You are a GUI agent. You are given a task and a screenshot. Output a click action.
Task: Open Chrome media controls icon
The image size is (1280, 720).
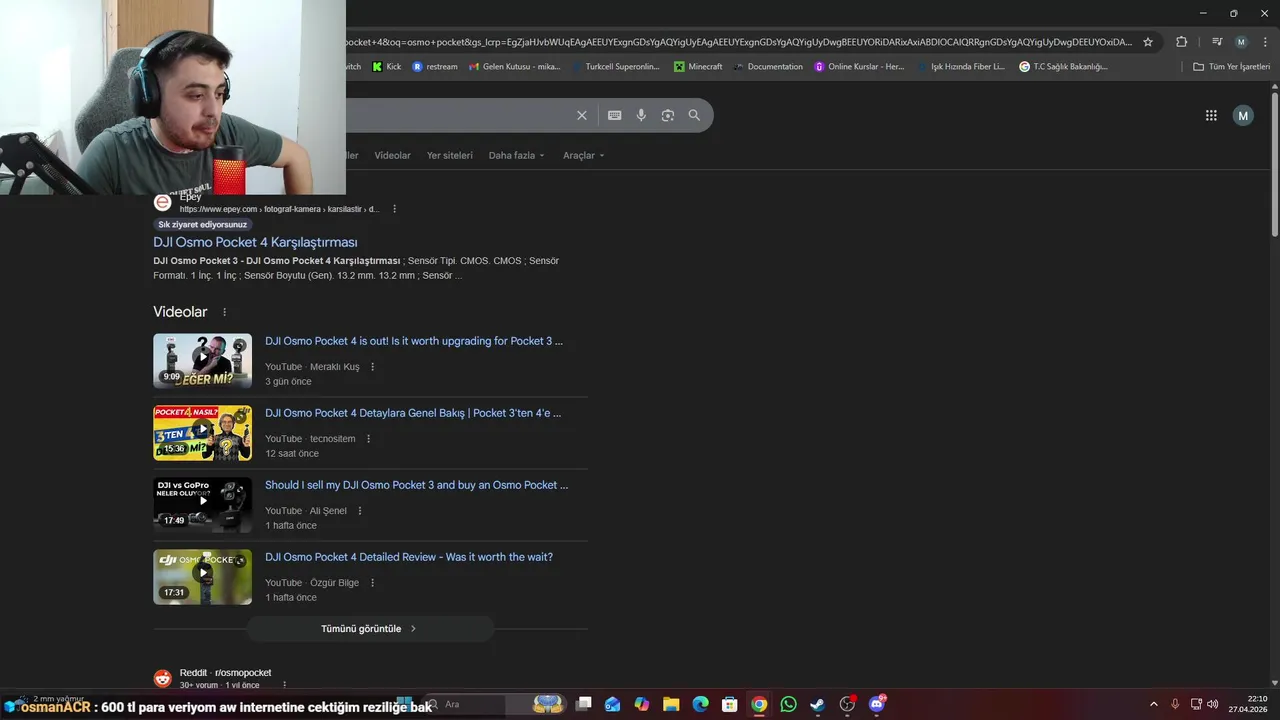[x=1217, y=42]
